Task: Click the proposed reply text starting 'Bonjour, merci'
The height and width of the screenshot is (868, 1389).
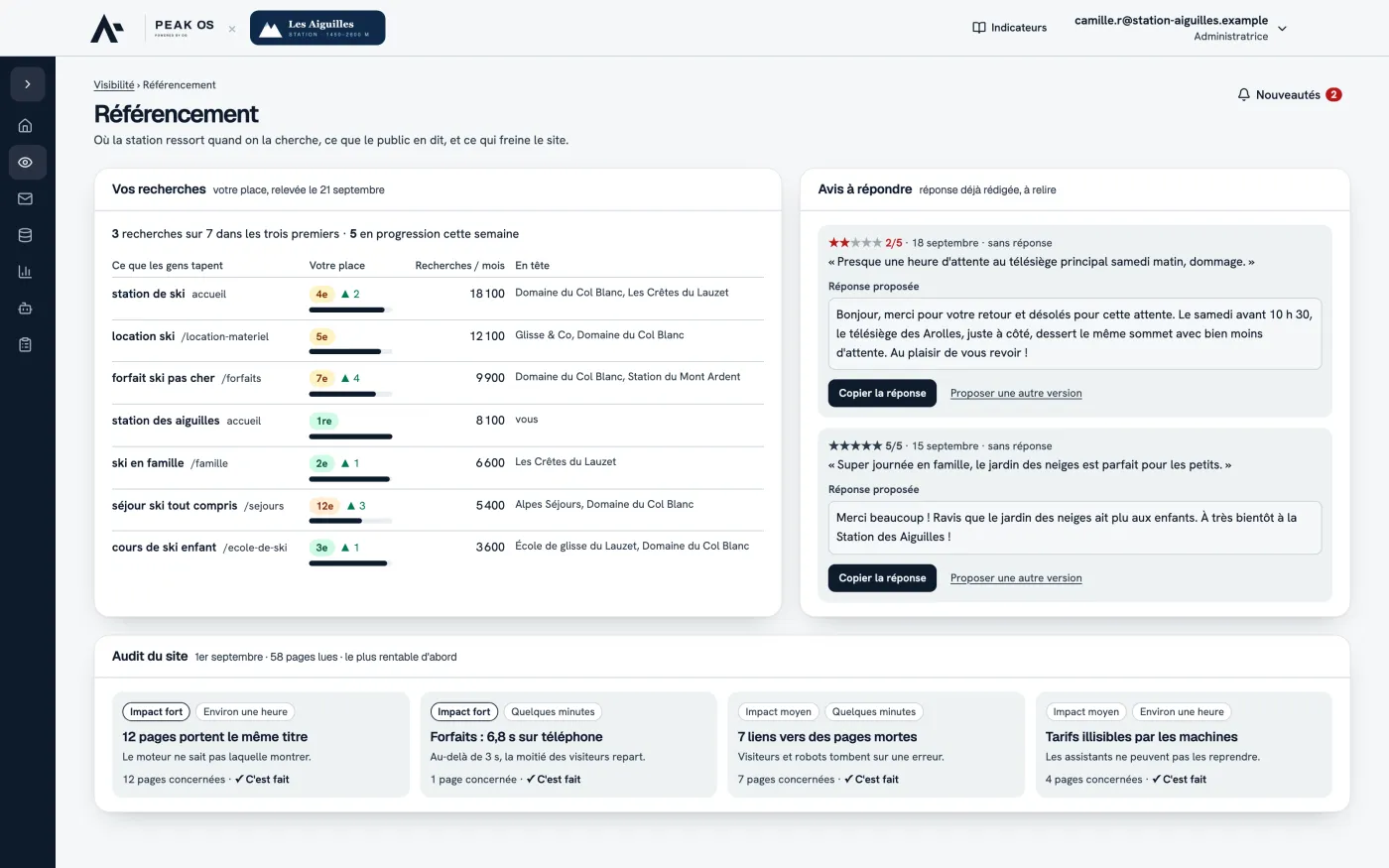Action: [x=1074, y=333]
